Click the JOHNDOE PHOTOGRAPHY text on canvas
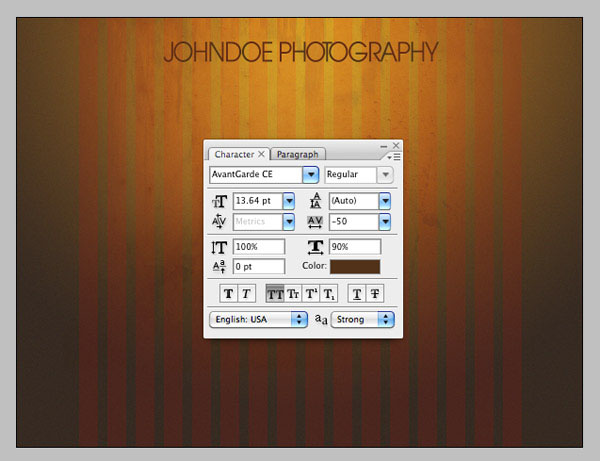 pyautogui.click(x=301, y=52)
